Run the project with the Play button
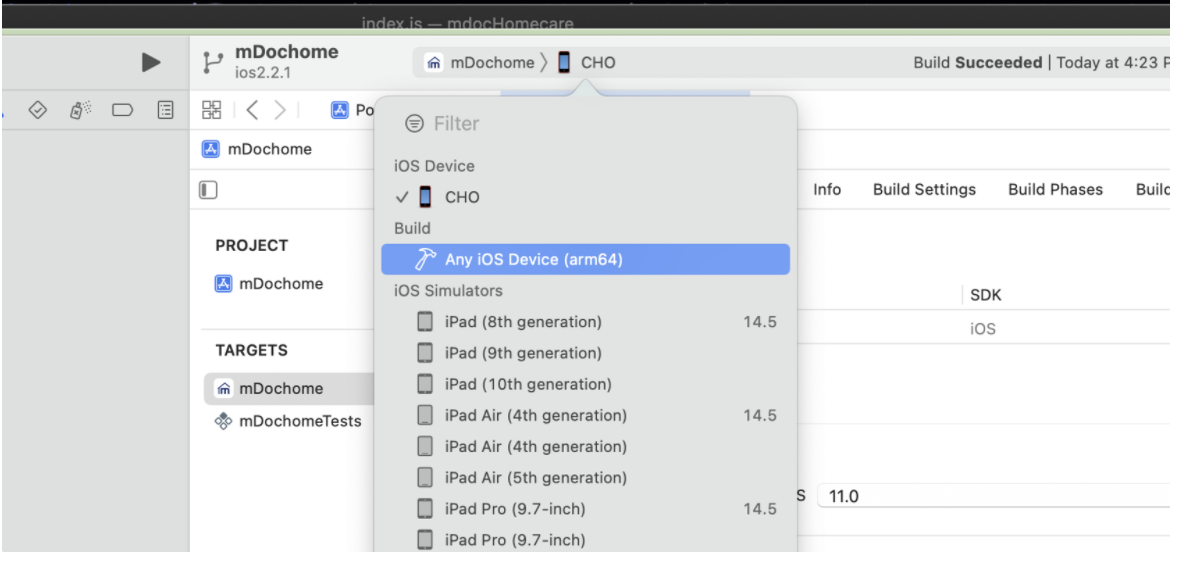The image size is (1188, 572). (151, 62)
